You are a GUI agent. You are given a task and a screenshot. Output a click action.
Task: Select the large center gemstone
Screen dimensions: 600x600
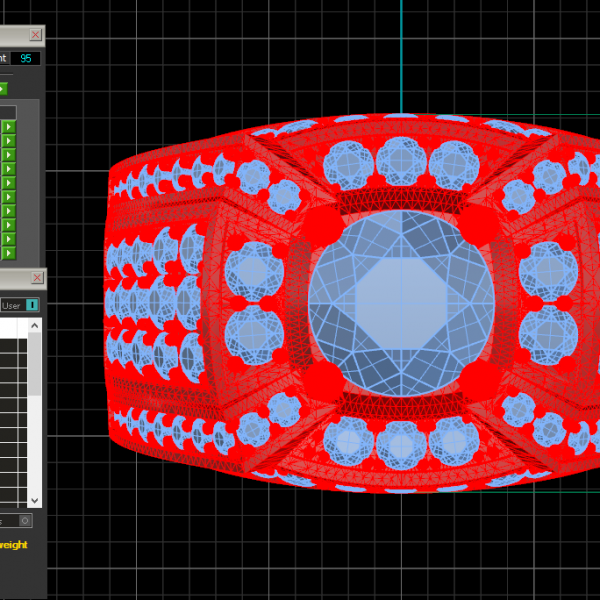click(401, 301)
